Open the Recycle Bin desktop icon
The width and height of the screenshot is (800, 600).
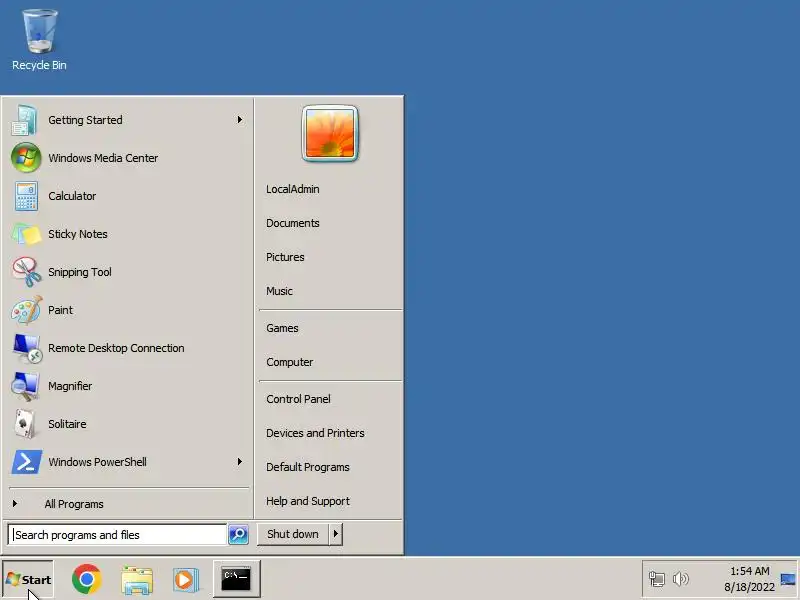click(x=39, y=40)
